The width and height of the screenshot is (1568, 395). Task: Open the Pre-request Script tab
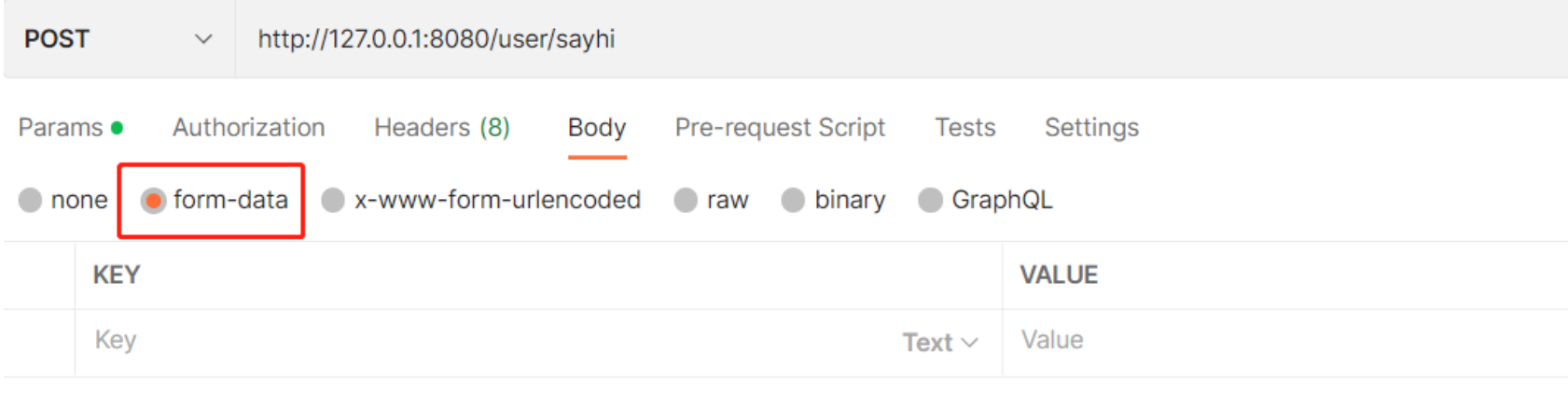click(780, 127)
